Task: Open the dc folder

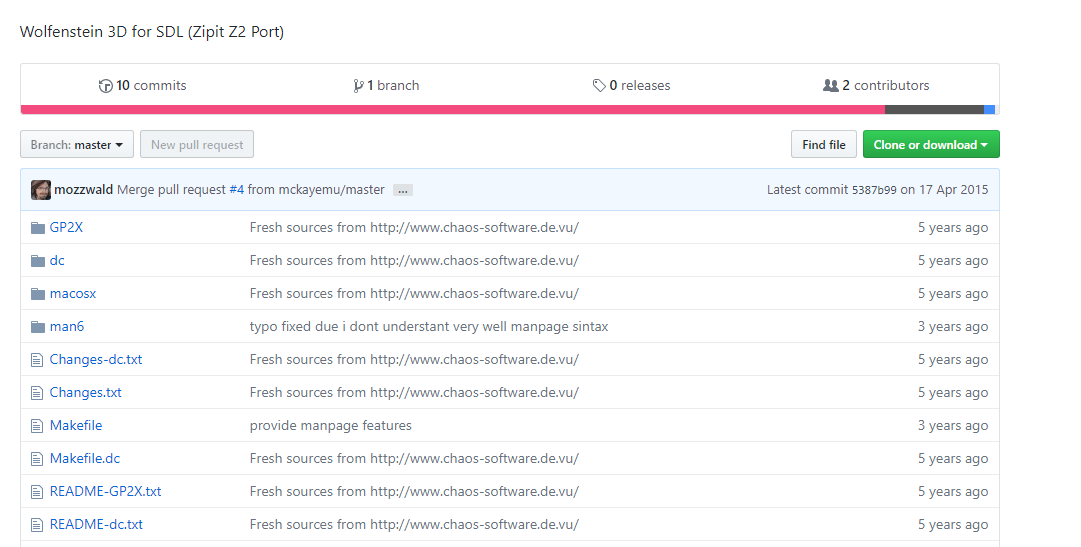Action: (57, 261)
